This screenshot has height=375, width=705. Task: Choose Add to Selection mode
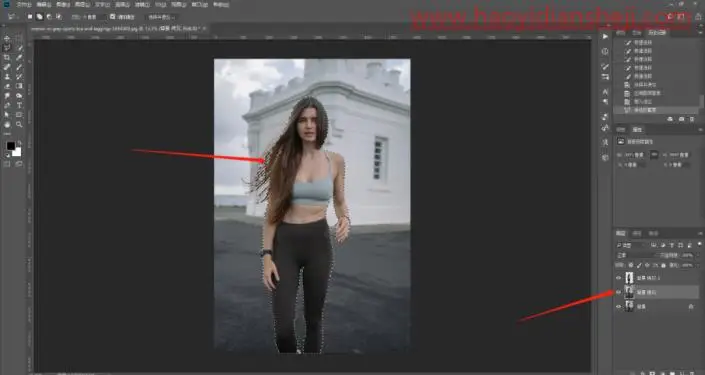pyautogui.click(x=40, y=17)
